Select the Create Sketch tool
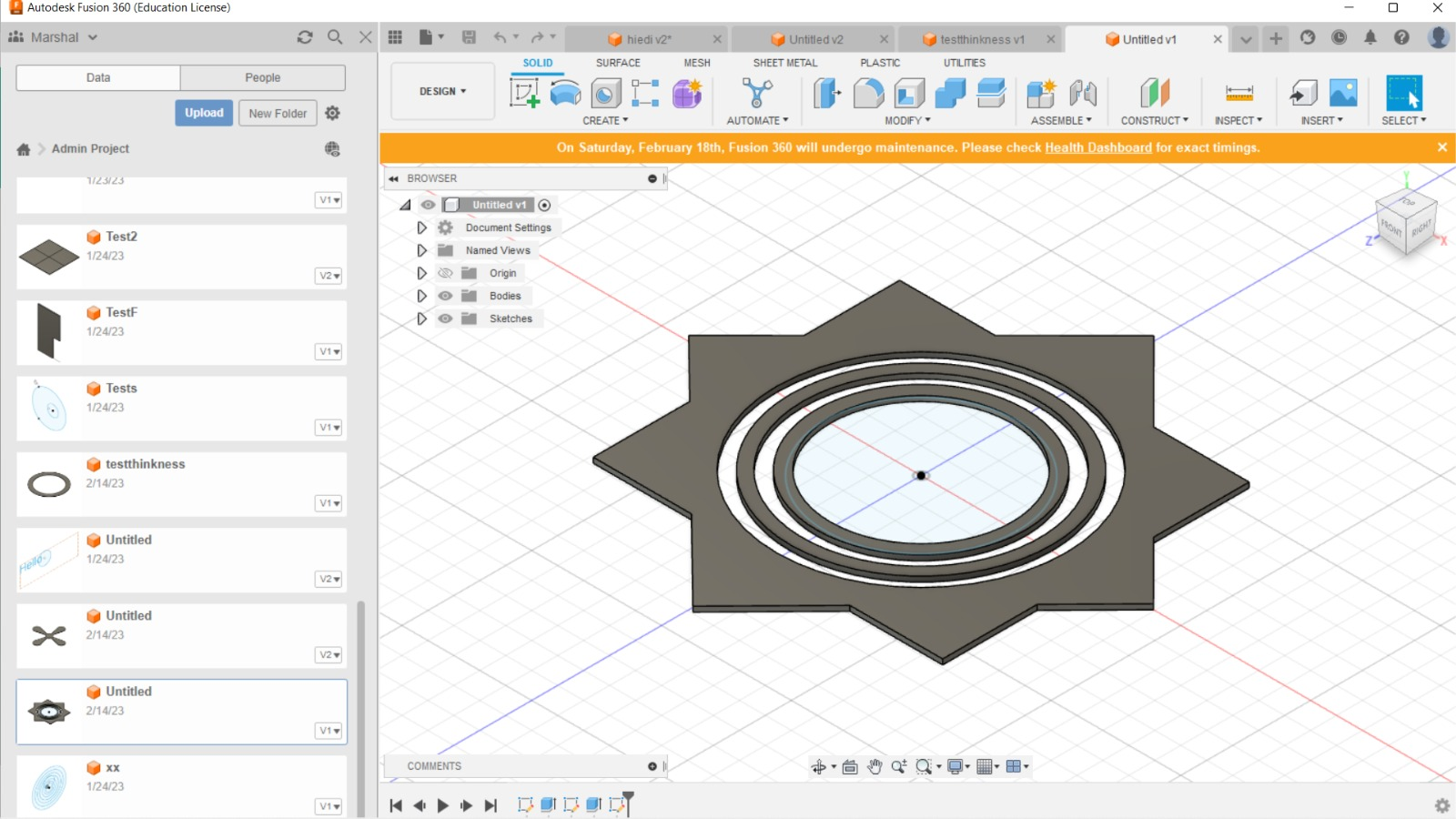This screenshot has width=1456, height=819. 524,93
